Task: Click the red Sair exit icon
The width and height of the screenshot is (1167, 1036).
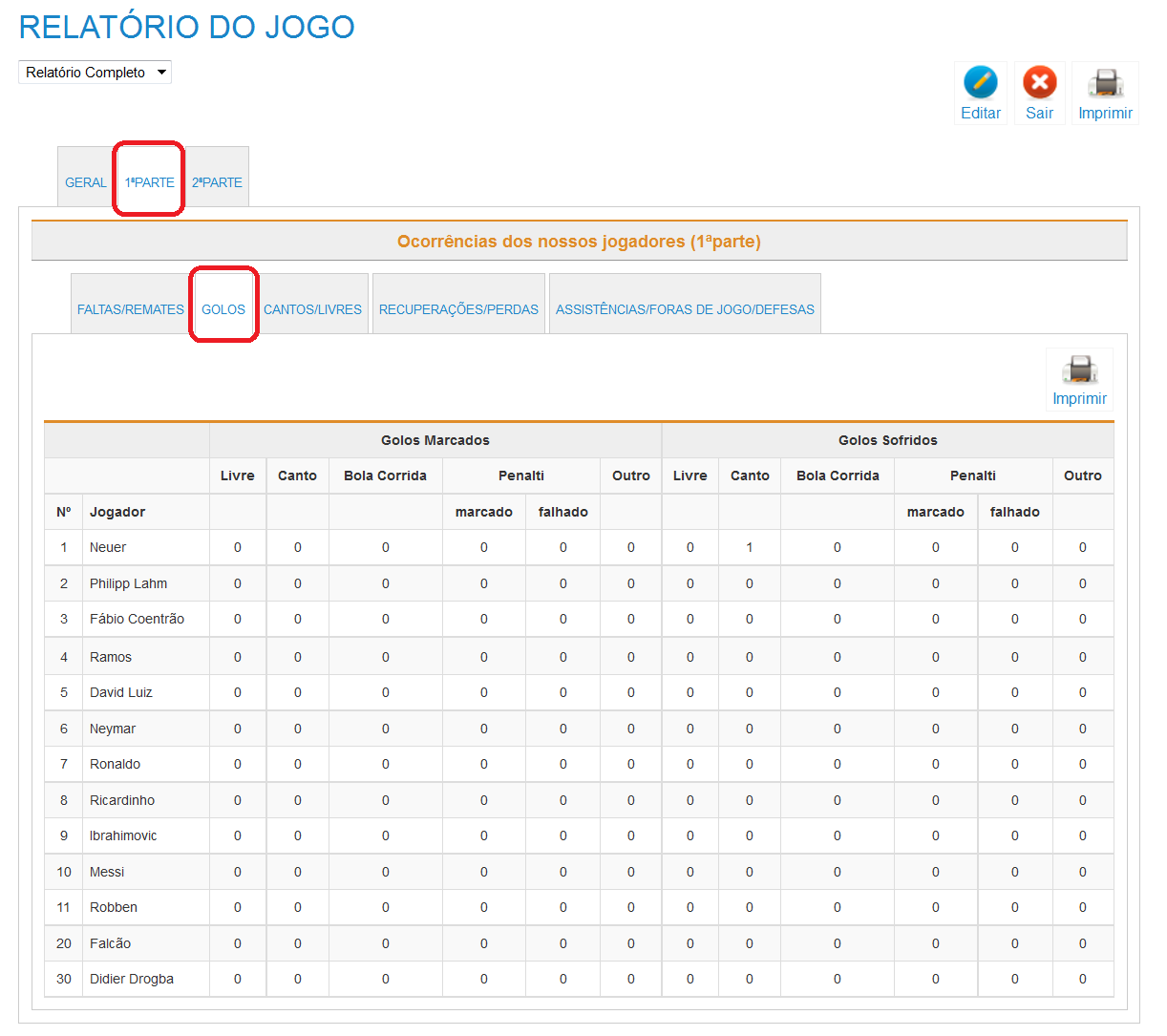Action: 1039,83
